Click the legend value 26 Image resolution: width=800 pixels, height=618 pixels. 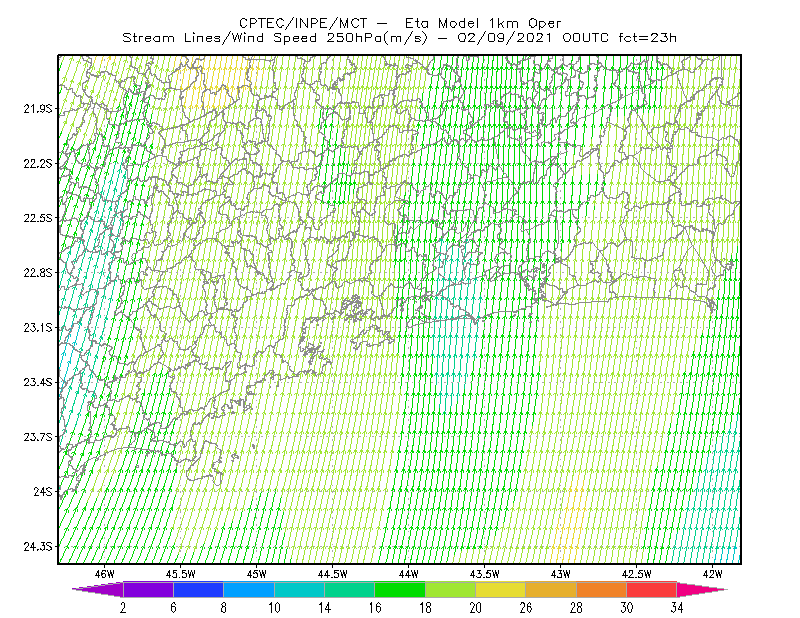click(526, 608)
